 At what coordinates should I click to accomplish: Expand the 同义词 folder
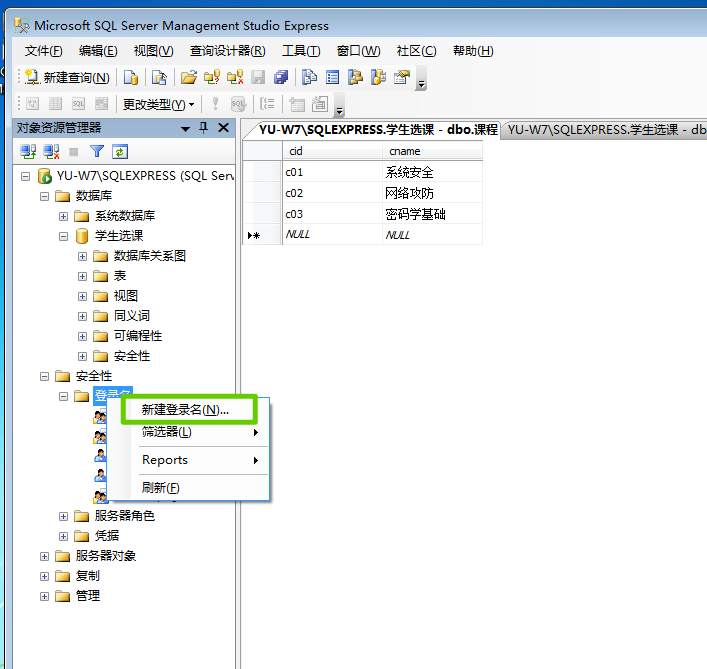click(82, 316)
